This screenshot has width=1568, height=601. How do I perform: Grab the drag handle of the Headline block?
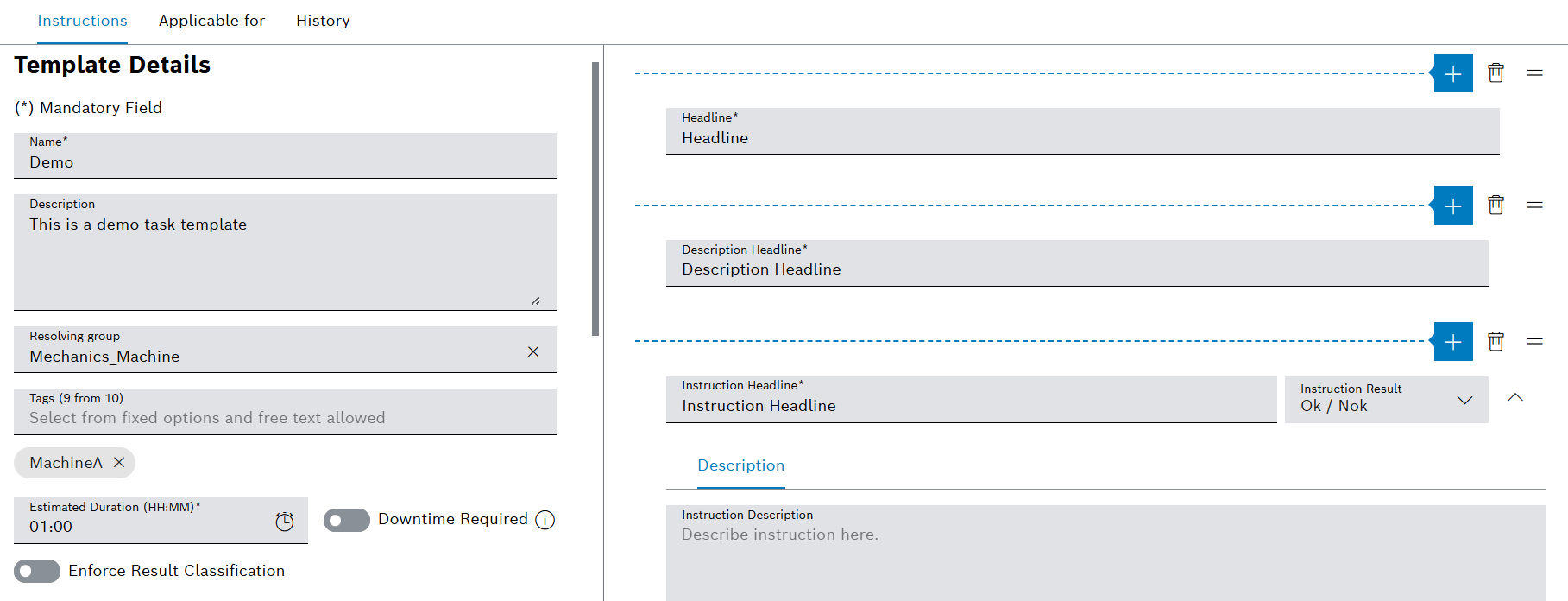[1534, 73]
